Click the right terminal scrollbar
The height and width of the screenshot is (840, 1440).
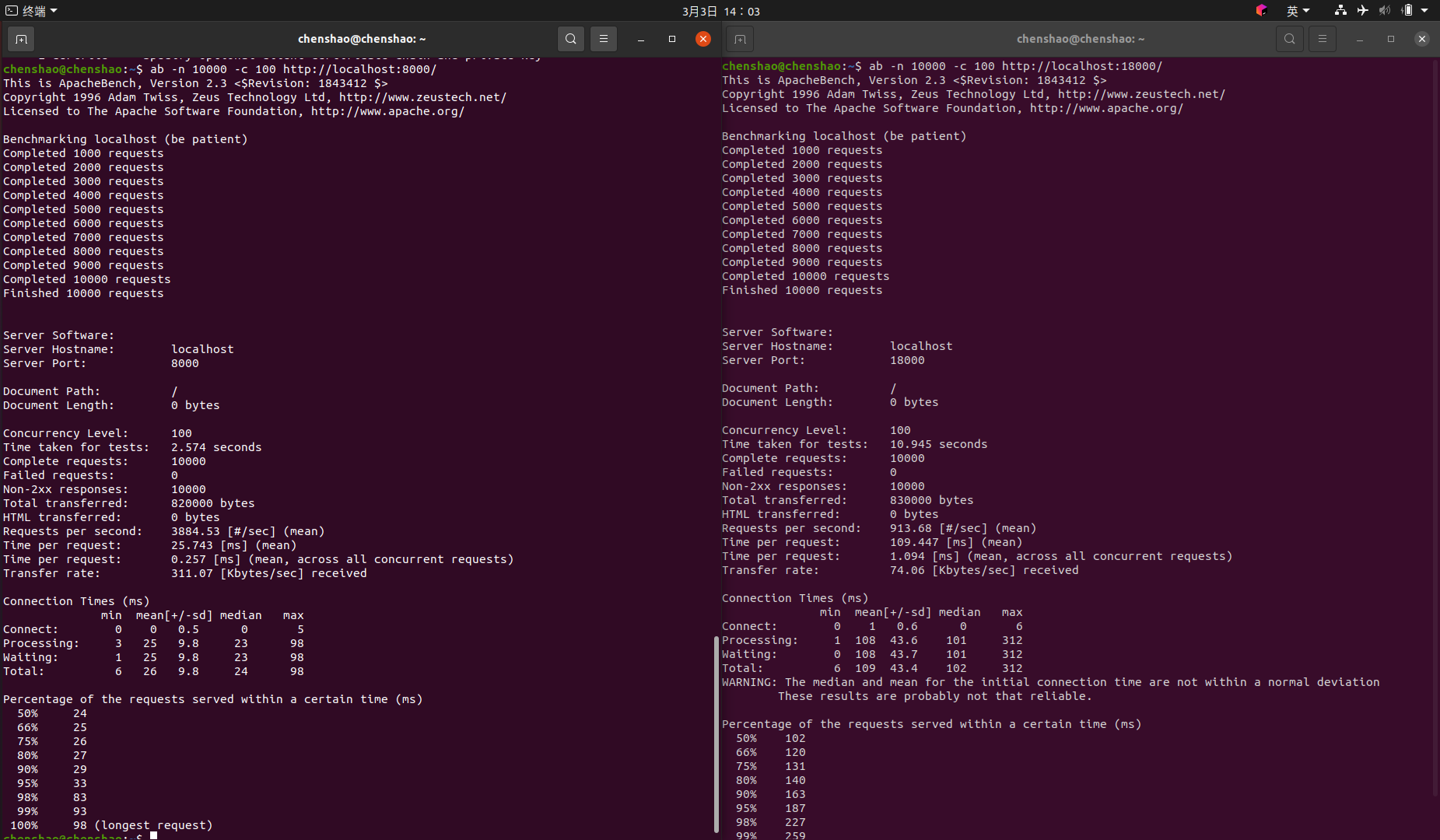[x=1436, y=428]
